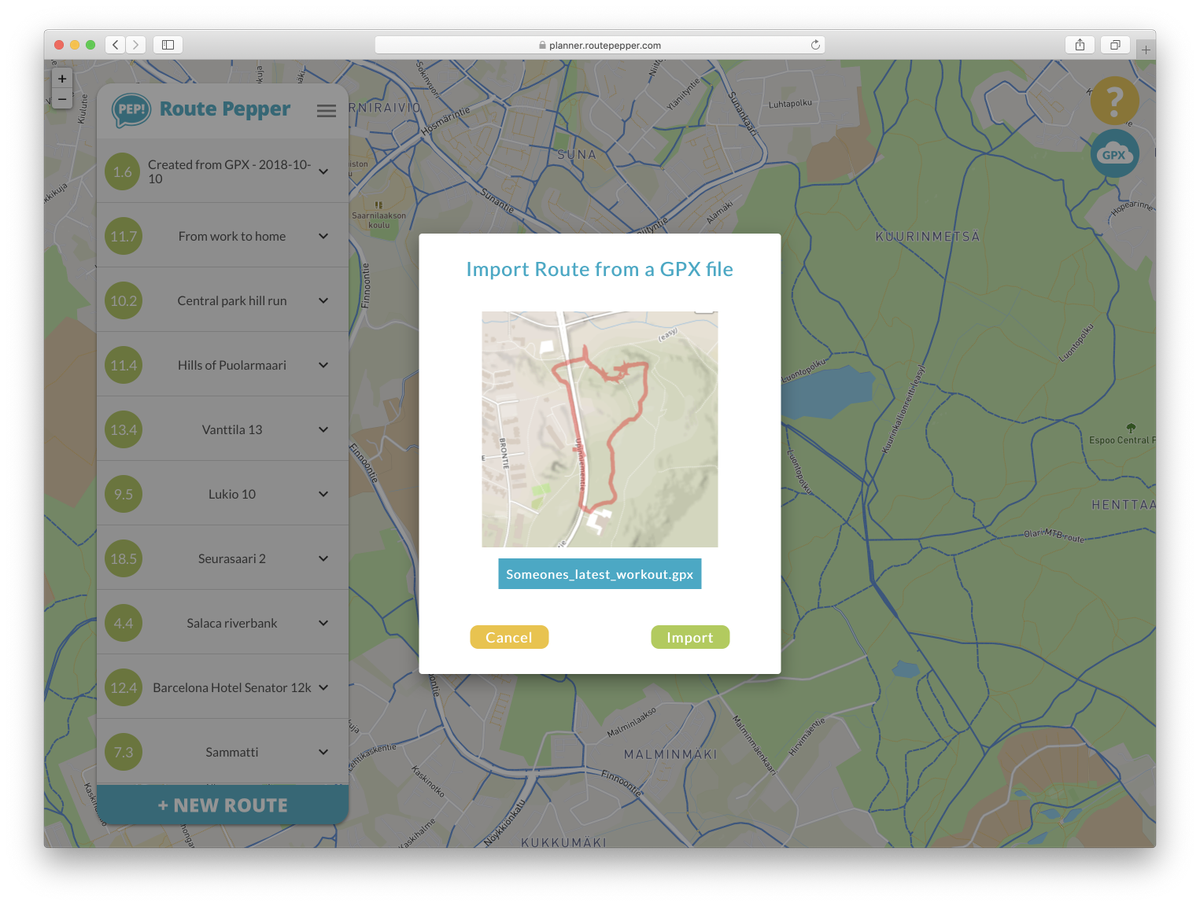The image size is (1200, 906).
Task: Cancel the GPX import dialog
Action: click(x=509, y=637)
